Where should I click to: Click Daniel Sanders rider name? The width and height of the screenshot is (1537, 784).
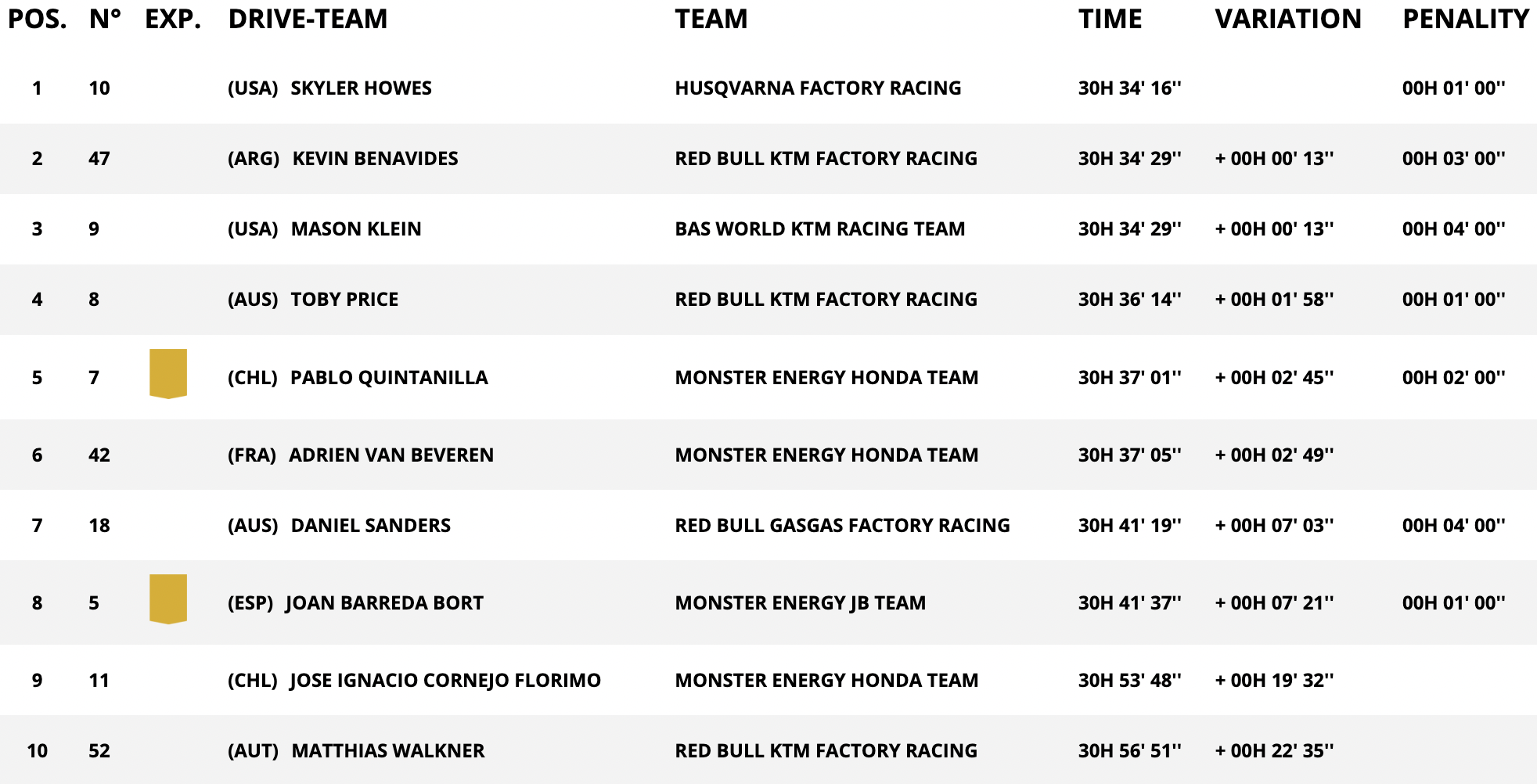click(x=371, y=526)
